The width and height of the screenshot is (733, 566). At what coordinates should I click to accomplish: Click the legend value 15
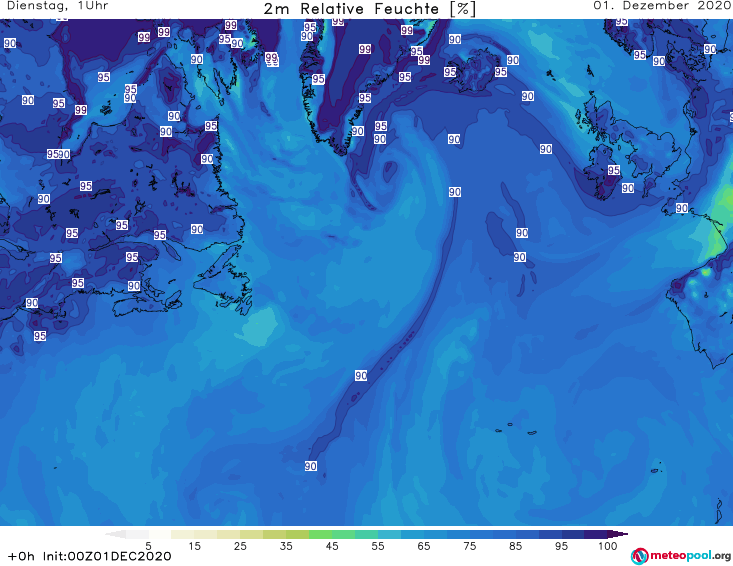tap(194, 546)
